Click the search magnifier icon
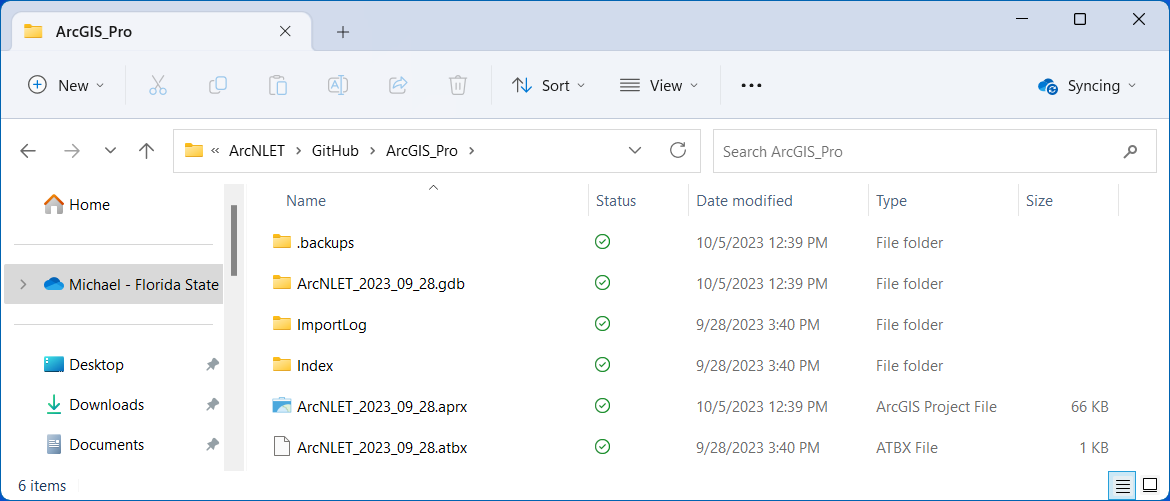 (1130, 151)
